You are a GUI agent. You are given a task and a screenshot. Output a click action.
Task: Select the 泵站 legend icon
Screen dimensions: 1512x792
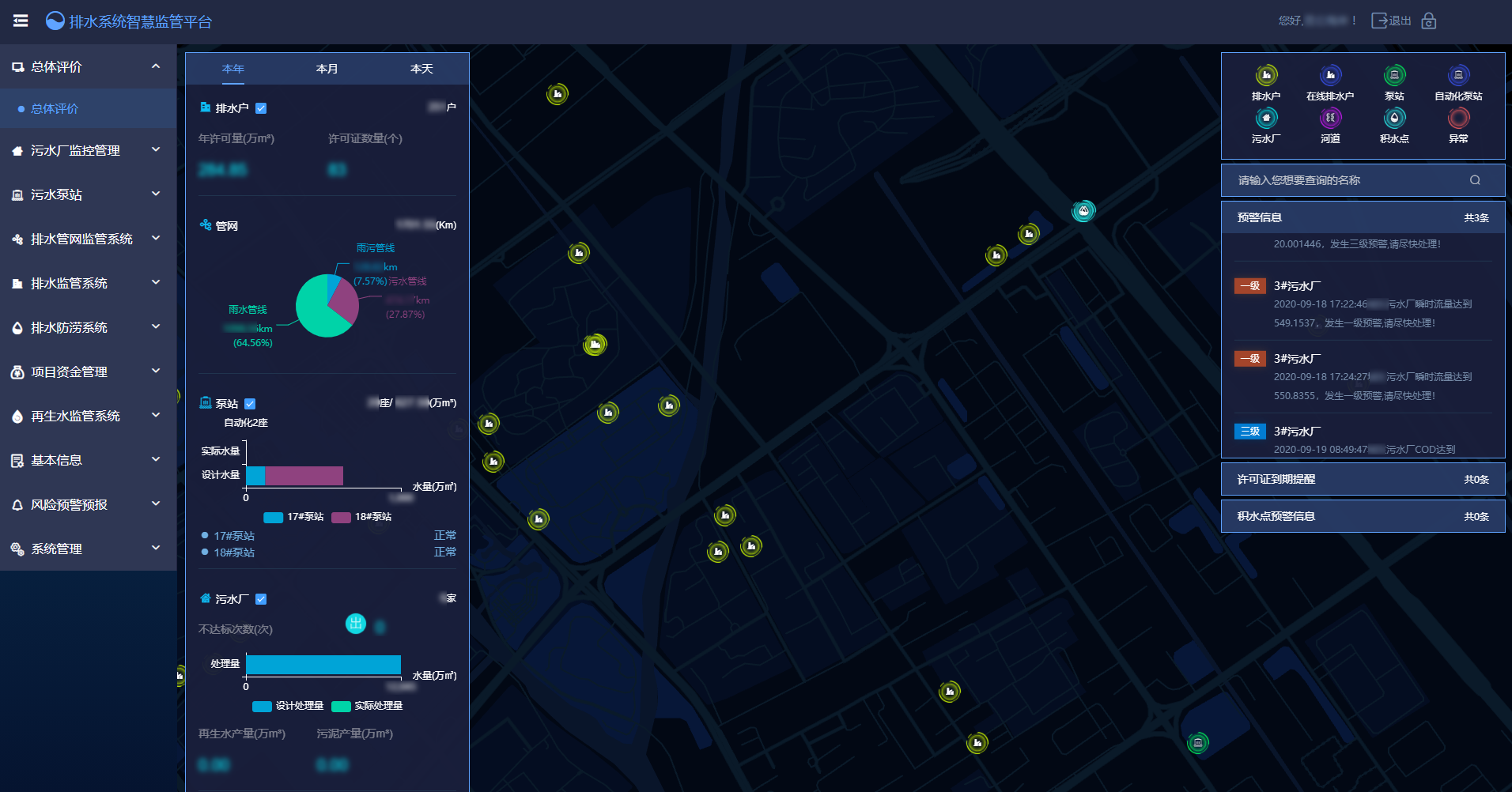coord(1394,76)
